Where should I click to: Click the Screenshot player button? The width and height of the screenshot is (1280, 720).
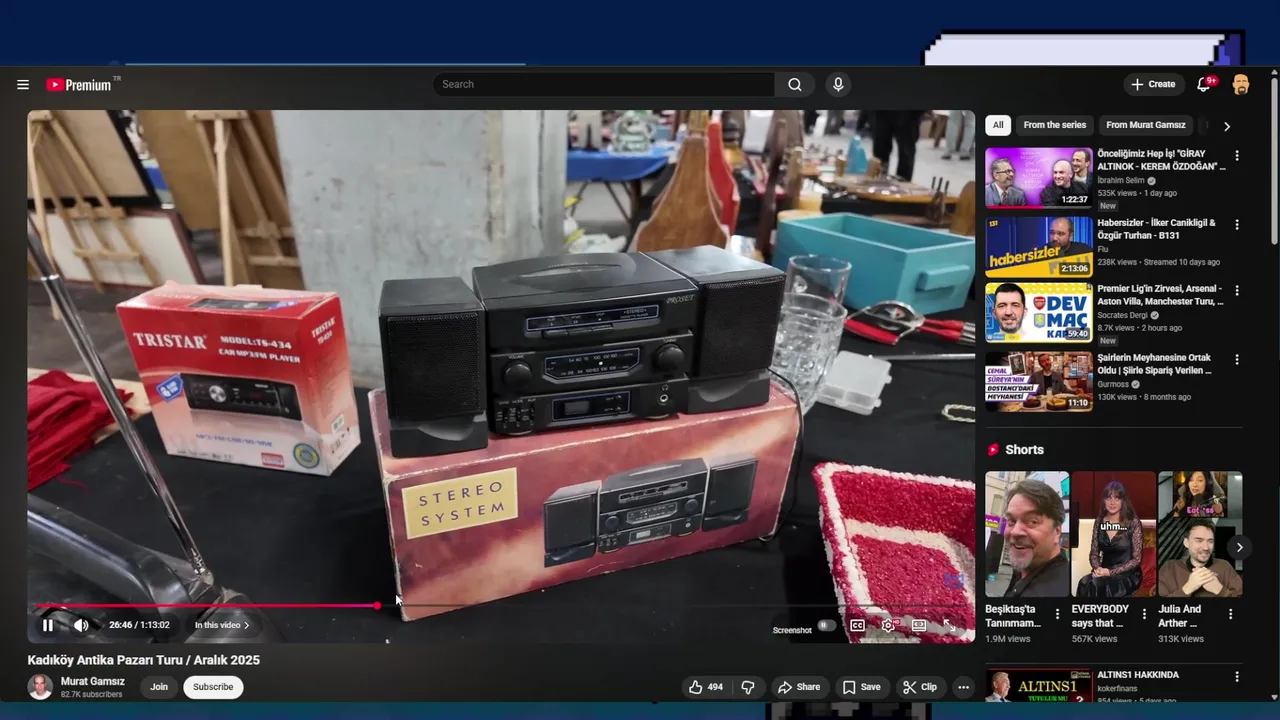(792, 630)
